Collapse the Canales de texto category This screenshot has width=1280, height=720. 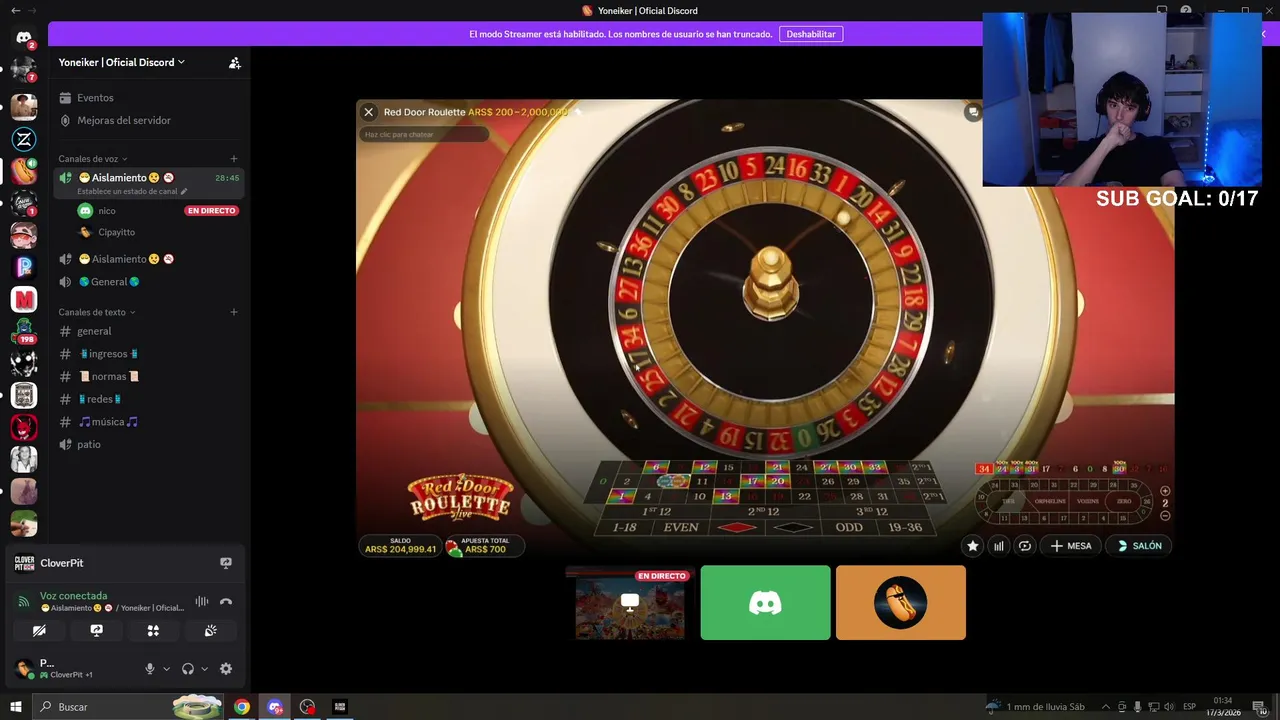[97, 312]
